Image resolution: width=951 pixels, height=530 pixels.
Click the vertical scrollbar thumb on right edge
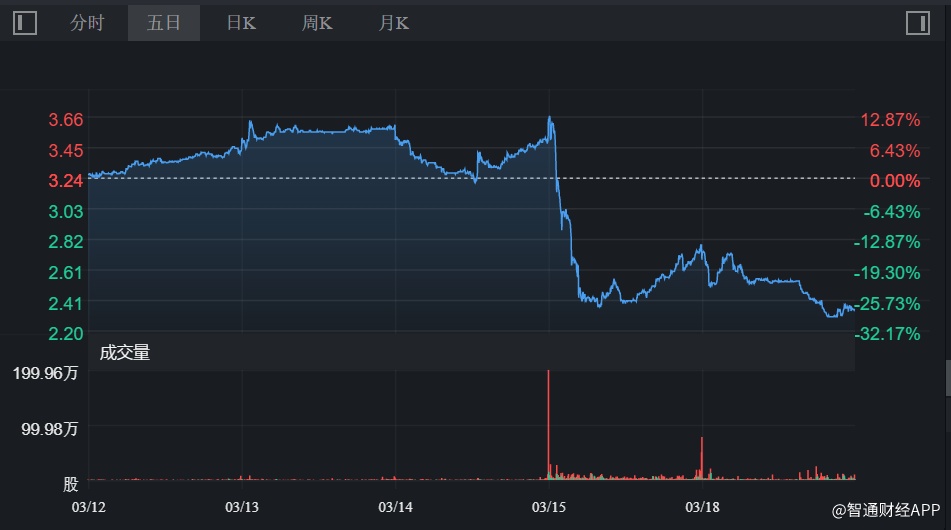tap(948, 378)
